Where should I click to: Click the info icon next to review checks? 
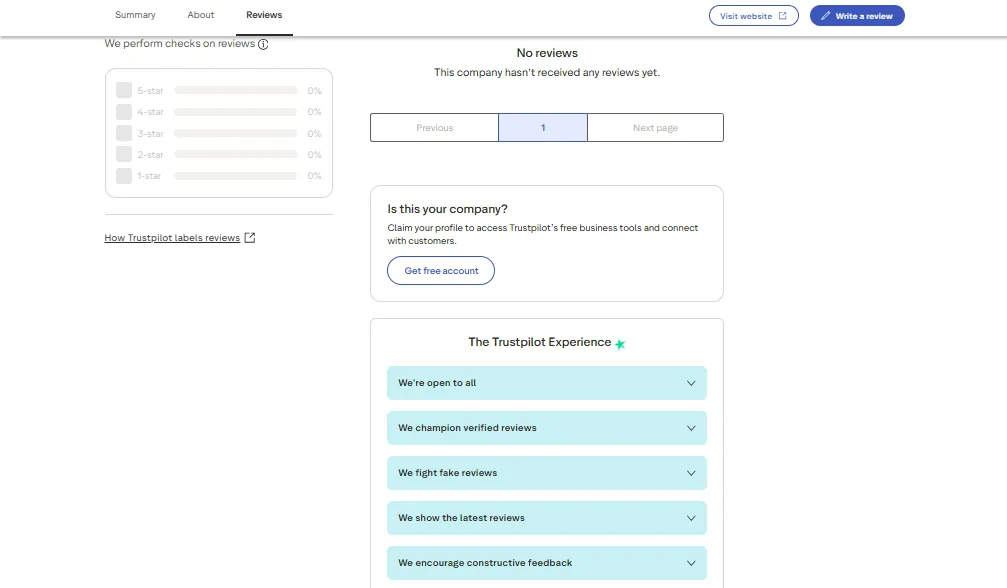pos(263,44)
